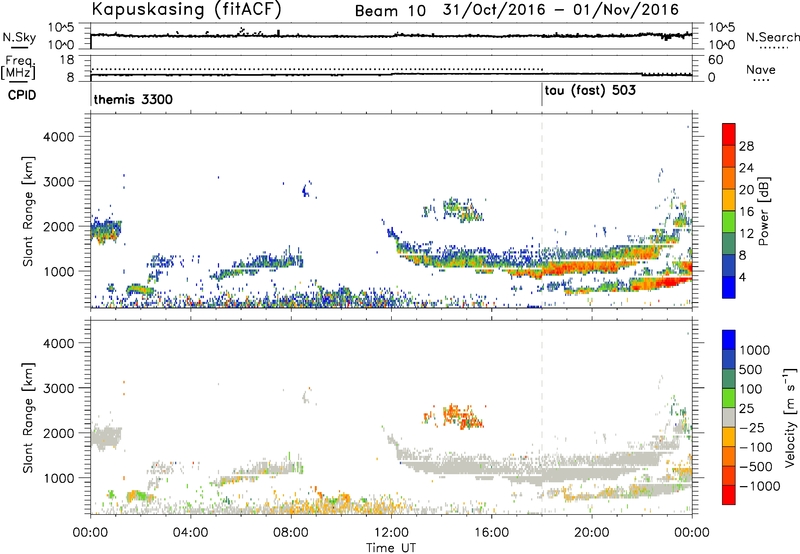This screenshot has width=800, height=554.
Task: Click the strong red echo band near 1000 km in power panel
Action: [x=582, y=267]
